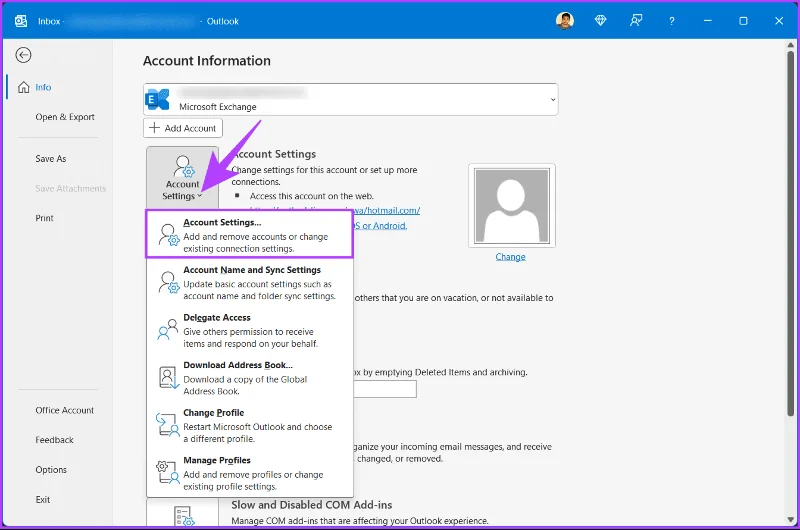
Task: Click the Delegate Access people icon
Action: point(168,330)
